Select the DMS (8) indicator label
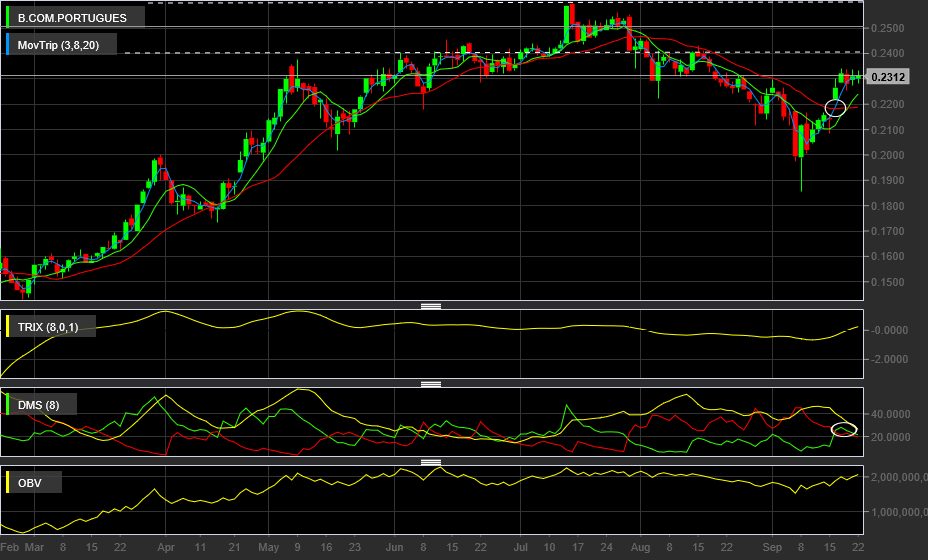The width and height of the screenshot is (928, 560). tap(38, 405)
